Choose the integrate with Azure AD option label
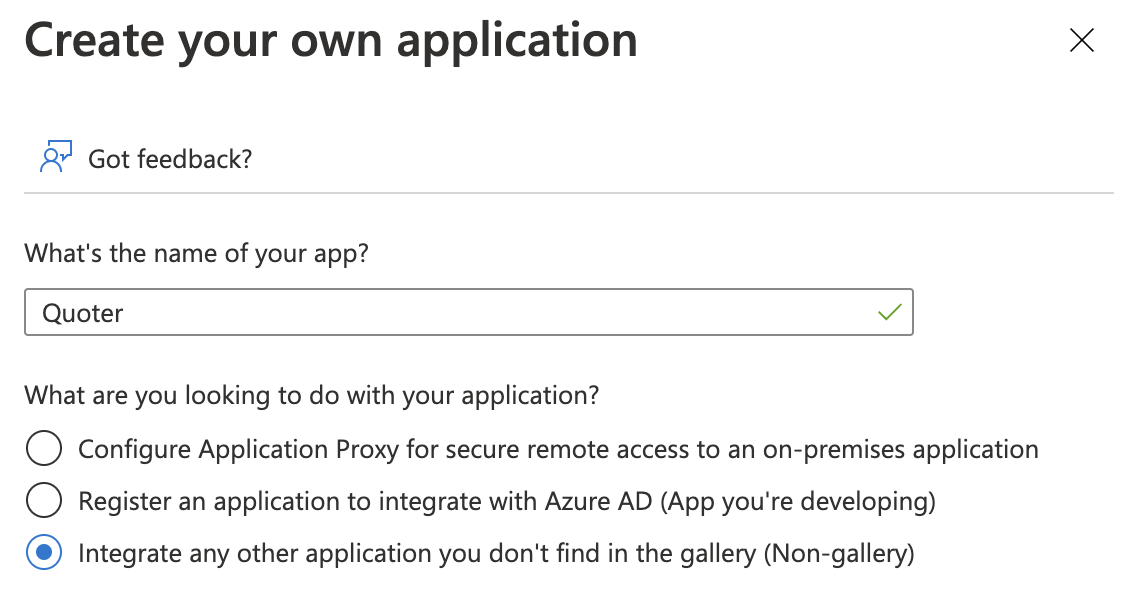 [507, 501]
